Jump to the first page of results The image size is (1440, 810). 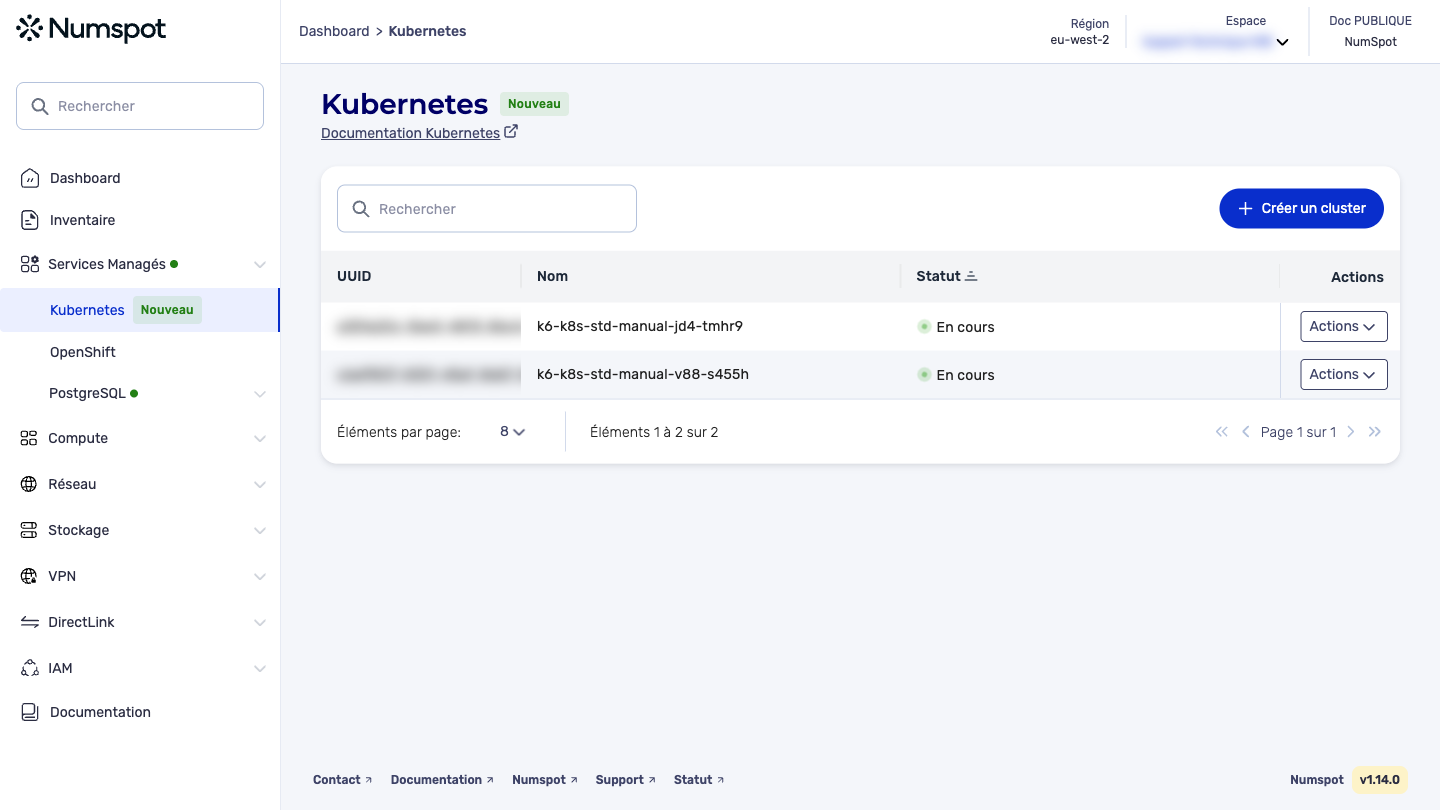(1222, 432)
